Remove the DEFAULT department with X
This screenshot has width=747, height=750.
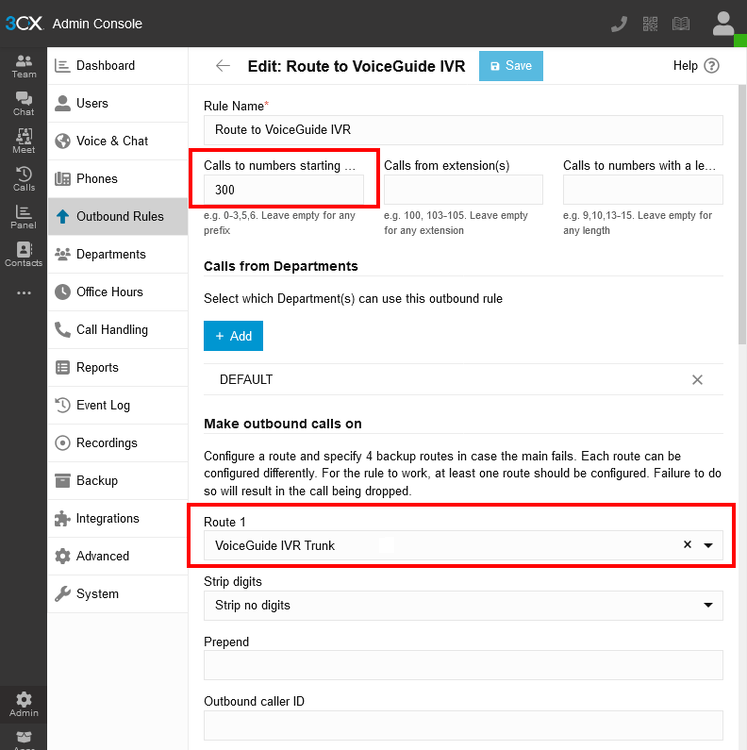[x=697, y=380]
